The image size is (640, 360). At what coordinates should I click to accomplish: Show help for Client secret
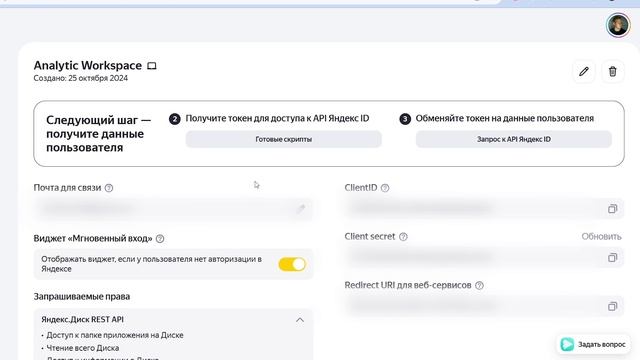tap(403, 237)
